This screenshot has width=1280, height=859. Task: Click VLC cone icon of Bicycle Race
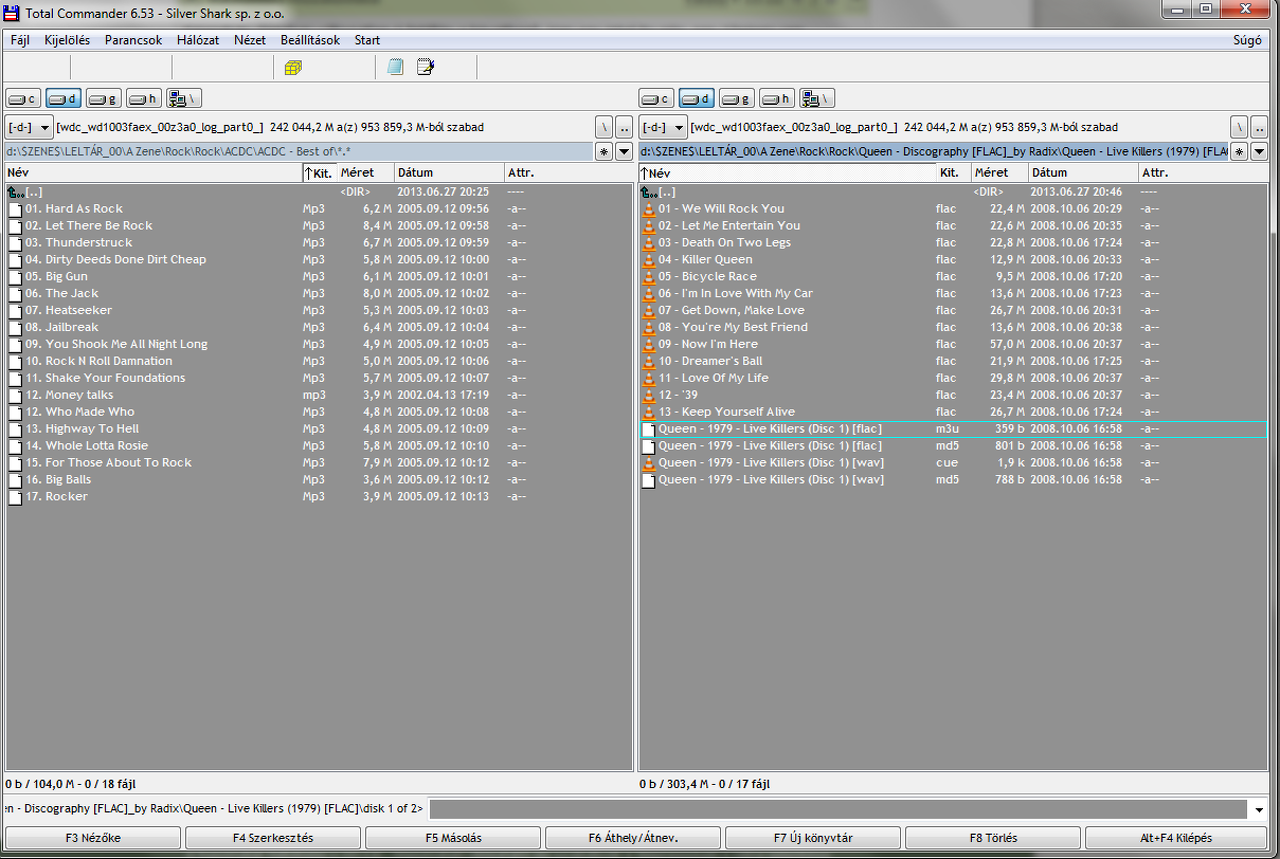point(648,277)
